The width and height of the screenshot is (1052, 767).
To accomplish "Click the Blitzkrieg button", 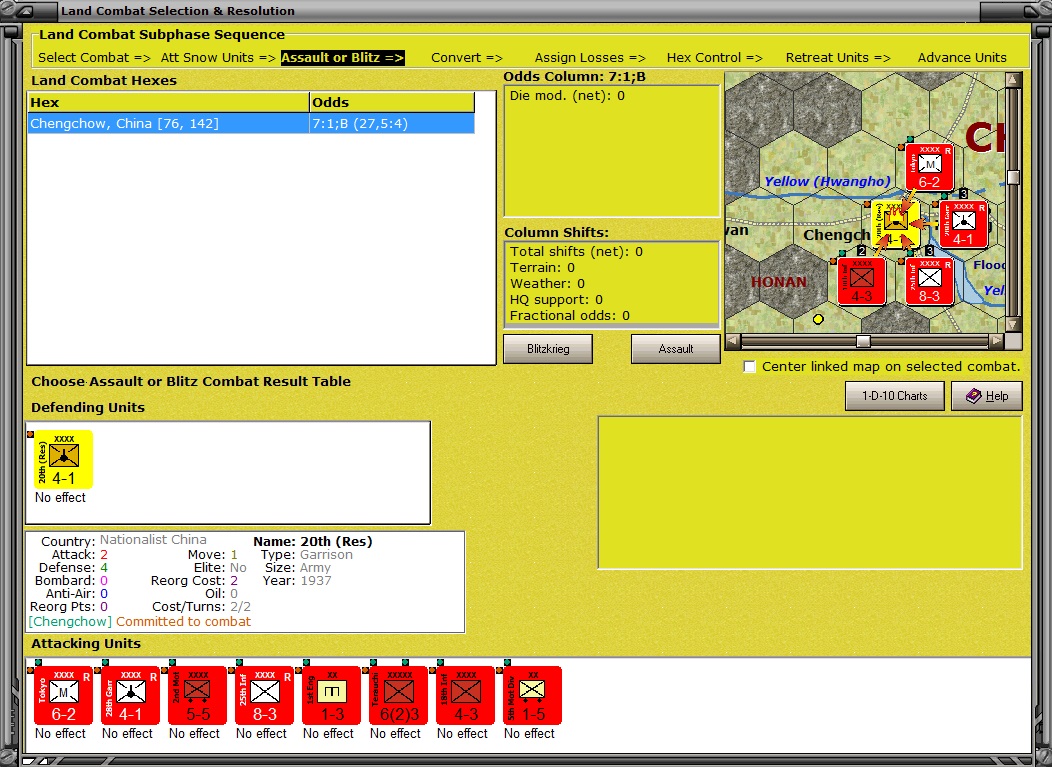I will click(x=548, y=349).
